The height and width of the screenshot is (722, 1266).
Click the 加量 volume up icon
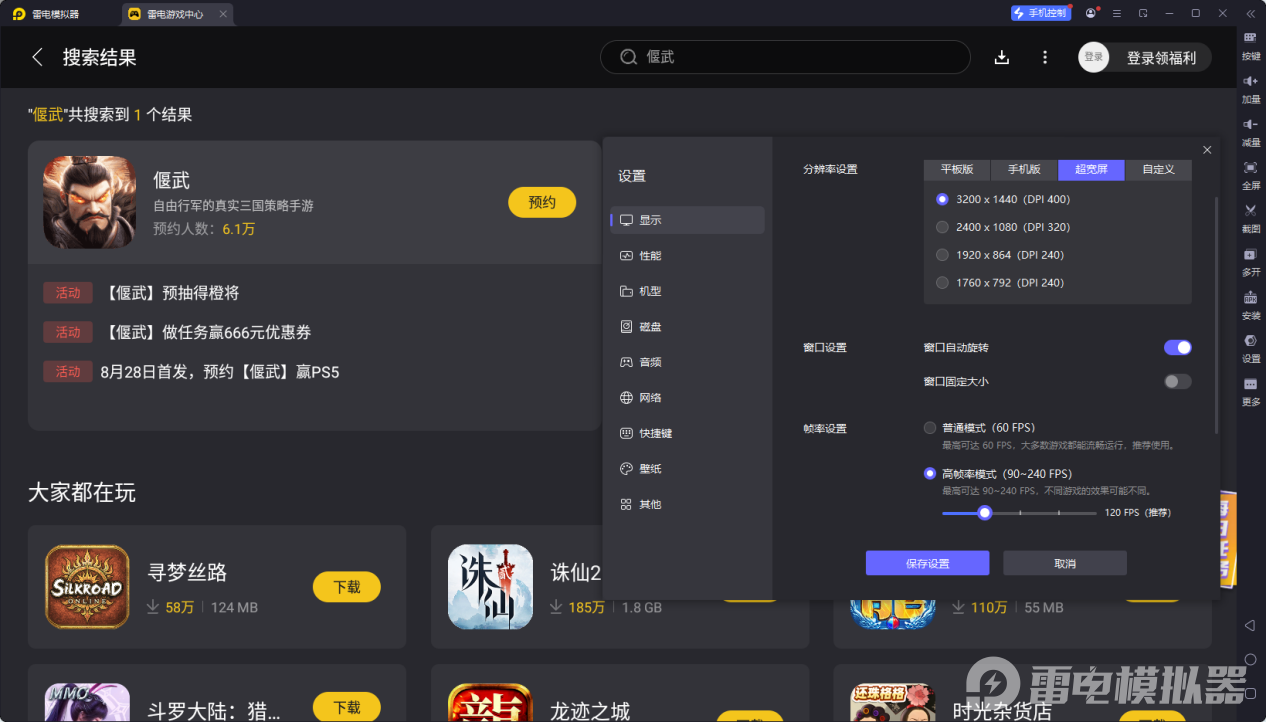[x=1250, y=81]
